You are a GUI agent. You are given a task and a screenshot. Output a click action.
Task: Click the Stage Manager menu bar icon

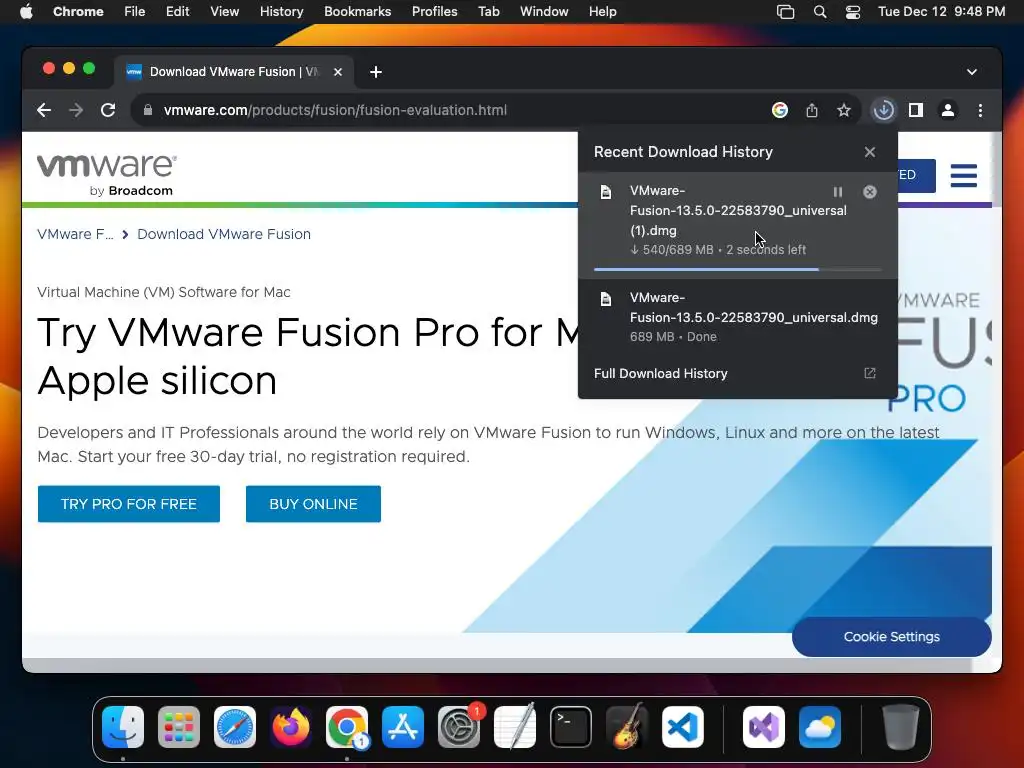(x=786, y=12)
